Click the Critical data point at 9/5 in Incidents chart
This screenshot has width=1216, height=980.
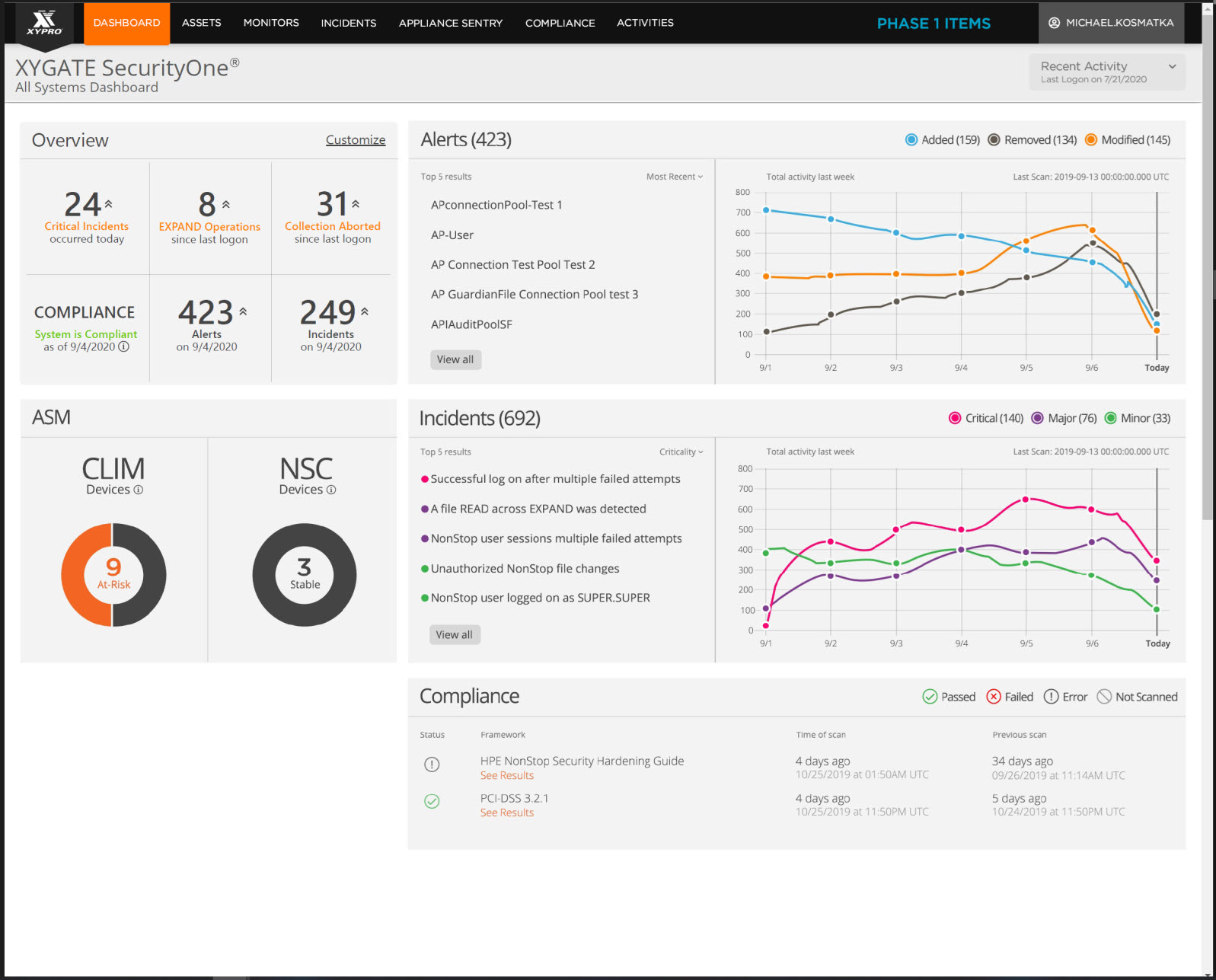point(1026,500)
